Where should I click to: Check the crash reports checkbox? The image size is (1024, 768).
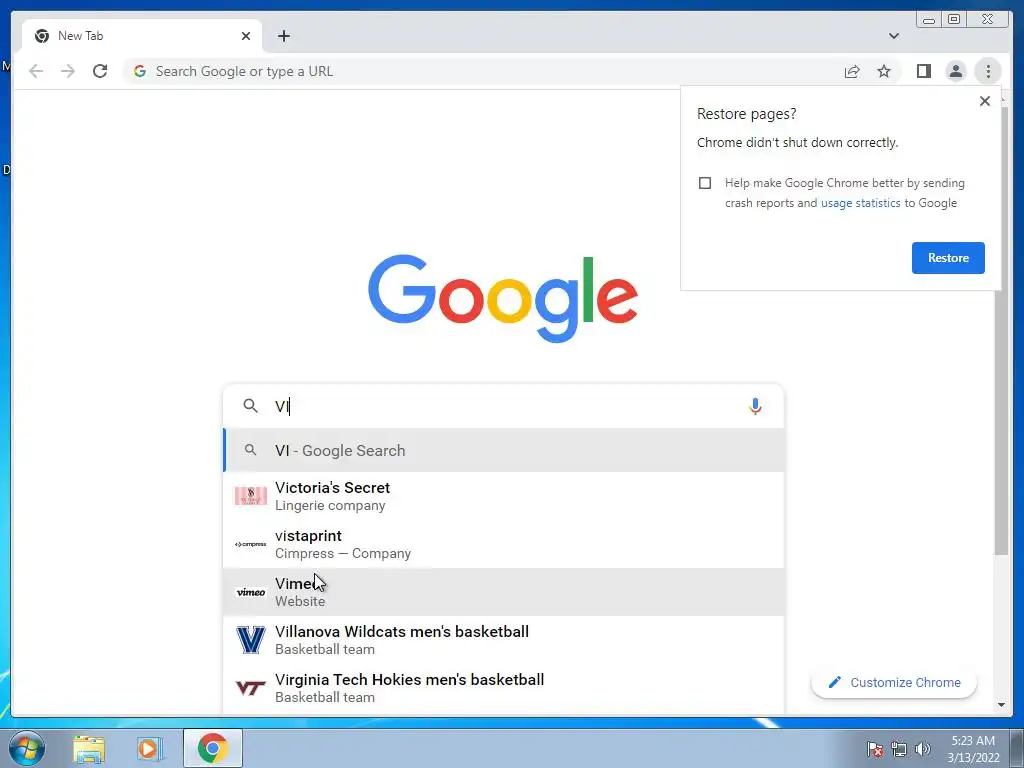[x=705, y=183]
